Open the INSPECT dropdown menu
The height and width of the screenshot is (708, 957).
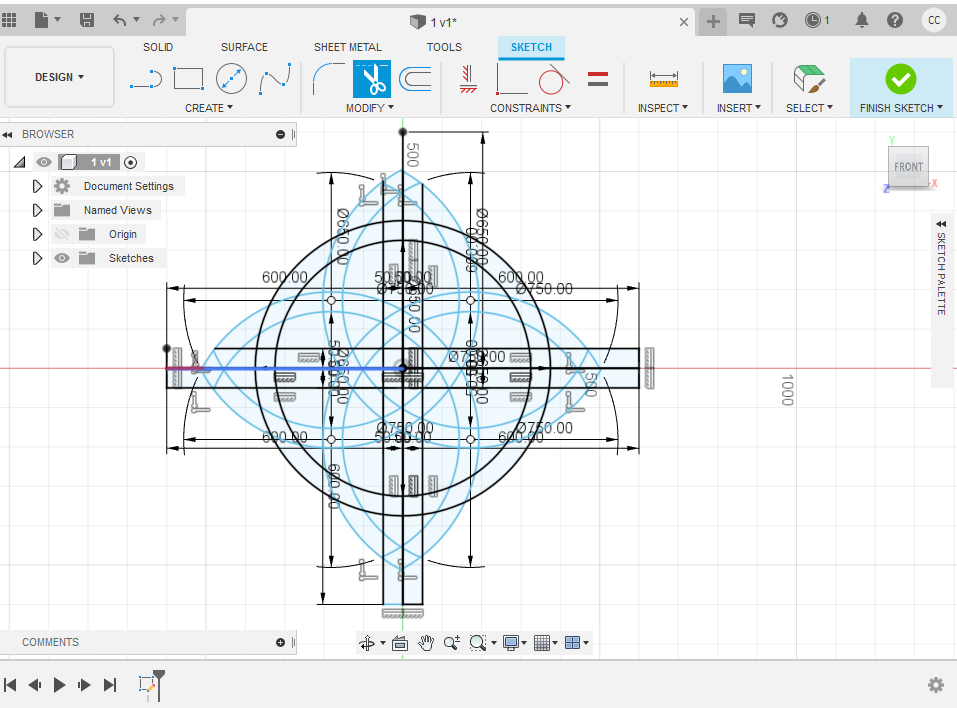tap(663, 108)
